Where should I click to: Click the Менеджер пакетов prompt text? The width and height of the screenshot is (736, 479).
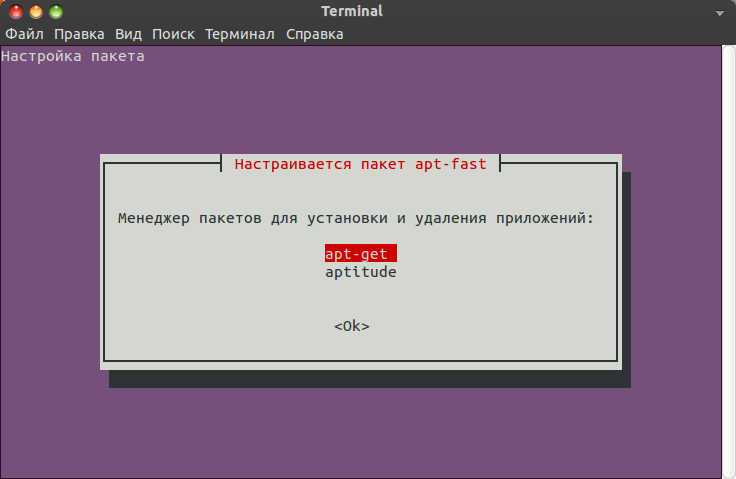356,218
